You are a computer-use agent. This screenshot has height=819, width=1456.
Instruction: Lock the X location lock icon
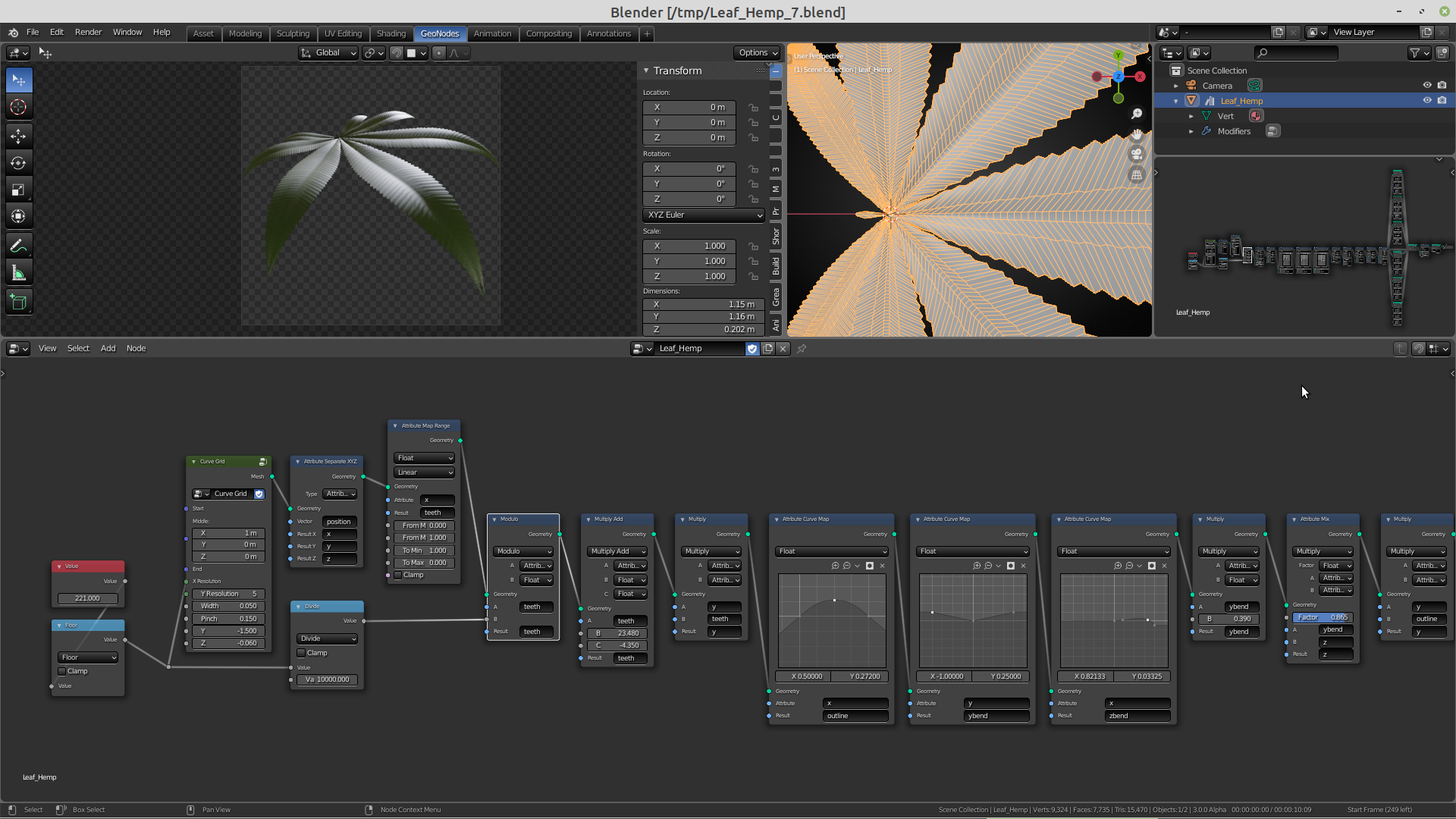click(753, 108)
